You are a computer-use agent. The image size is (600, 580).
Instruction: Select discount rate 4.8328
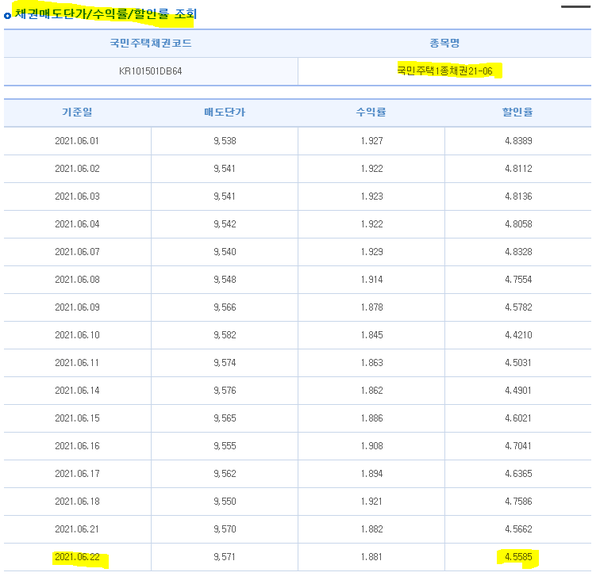[518, 252]
